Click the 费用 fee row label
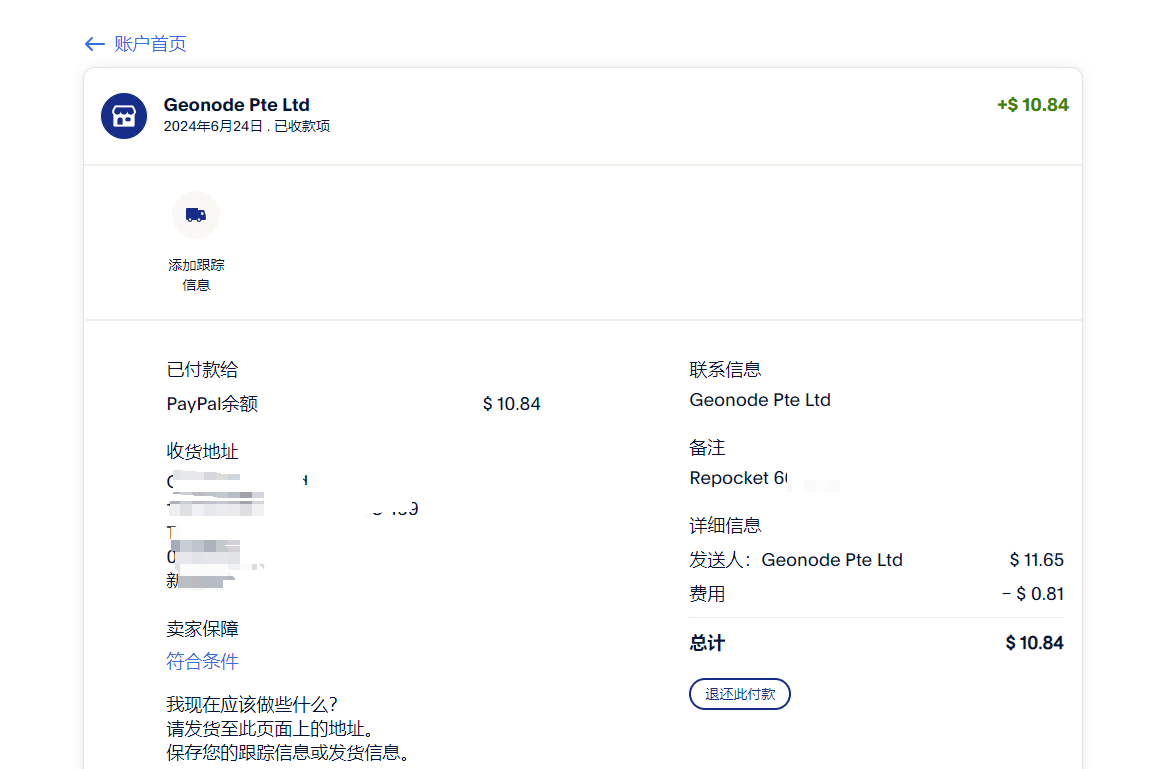Screen dimensions: 1176x769 point(707,594)
